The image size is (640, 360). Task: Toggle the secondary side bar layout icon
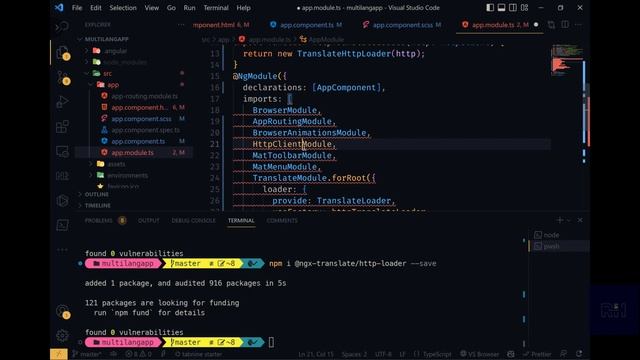[x=513, y=8]
